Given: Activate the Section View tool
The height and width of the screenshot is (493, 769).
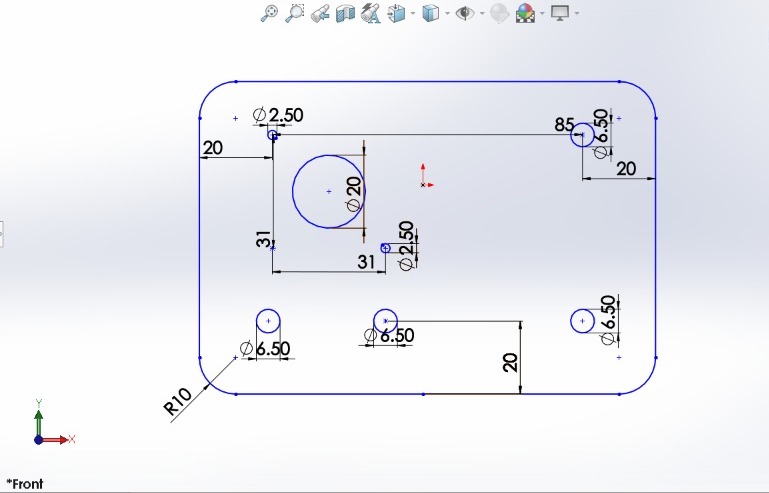Looking at the screenshot, I should (345, 13).
